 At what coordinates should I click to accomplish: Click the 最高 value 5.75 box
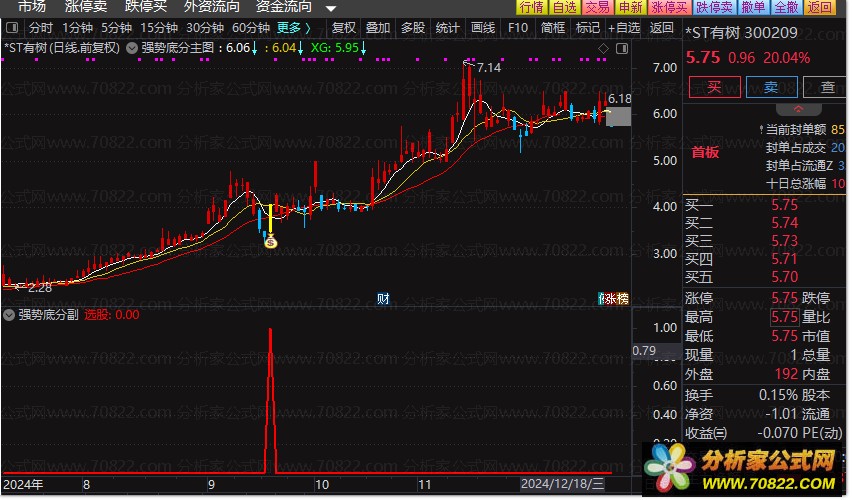tap(785, 316)
